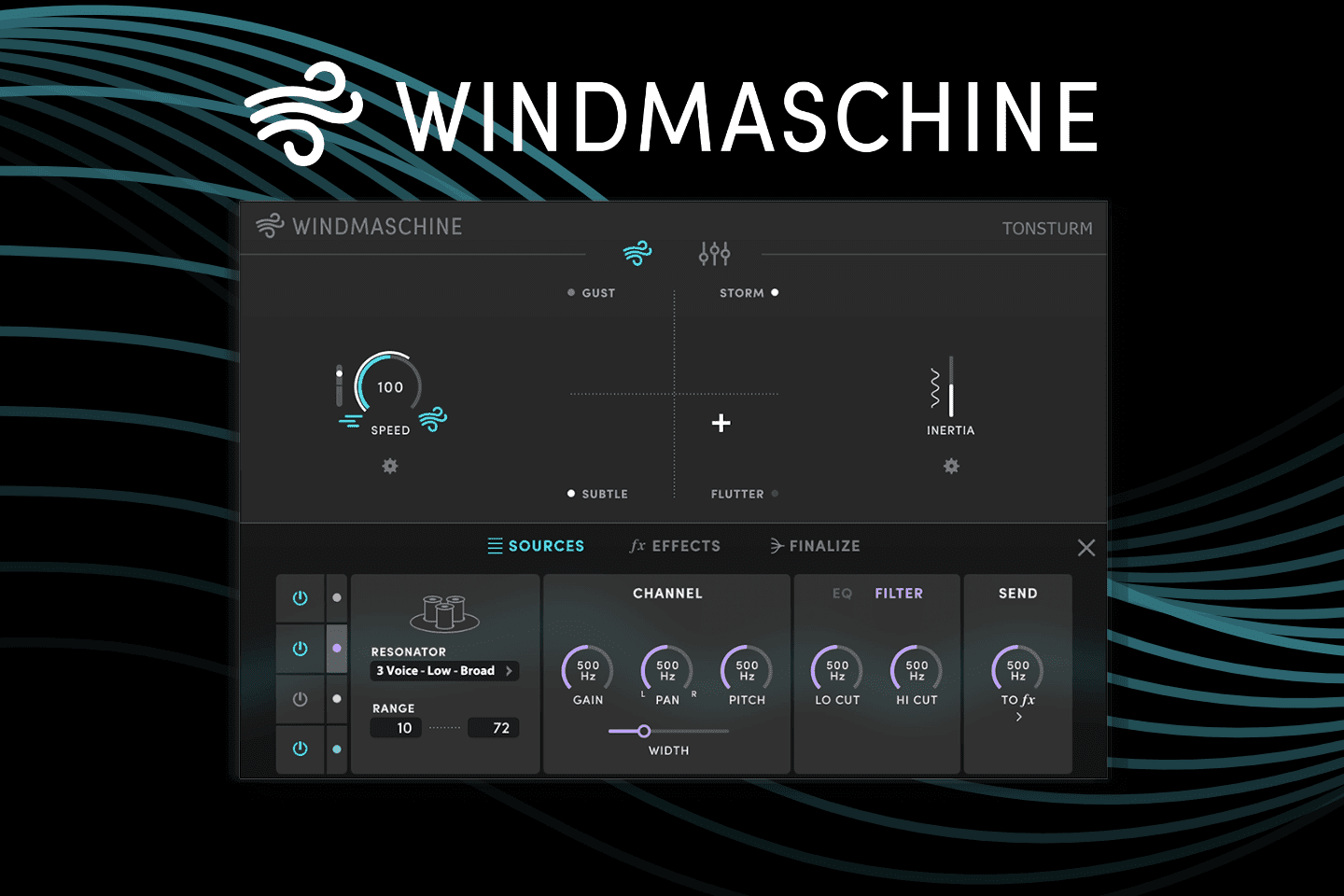
Task: Switch to the mixer sliders view icon
Action: 714,253
